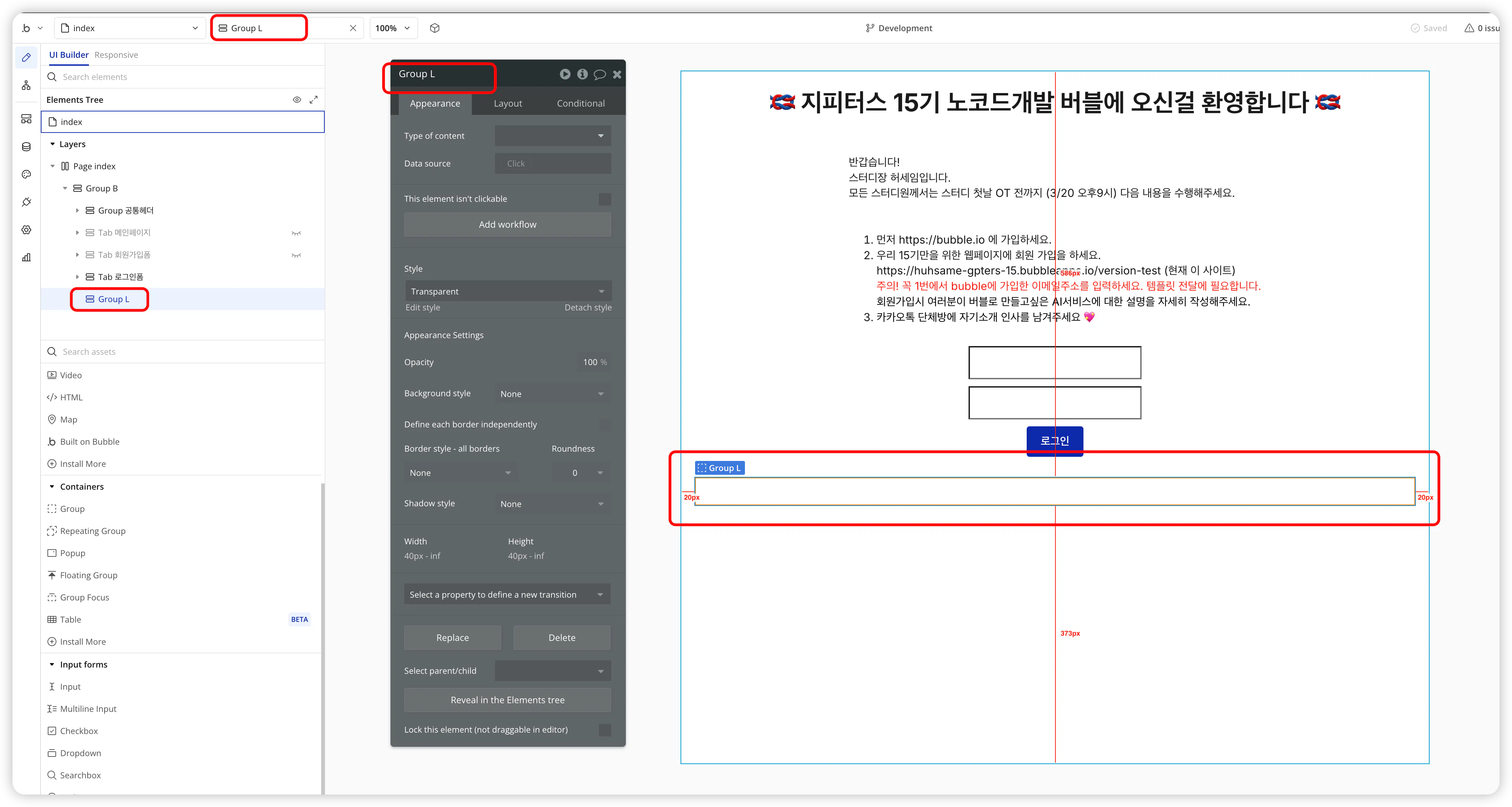Open Type of content dropdown
1512x807 pixels.
pos(553,136)
